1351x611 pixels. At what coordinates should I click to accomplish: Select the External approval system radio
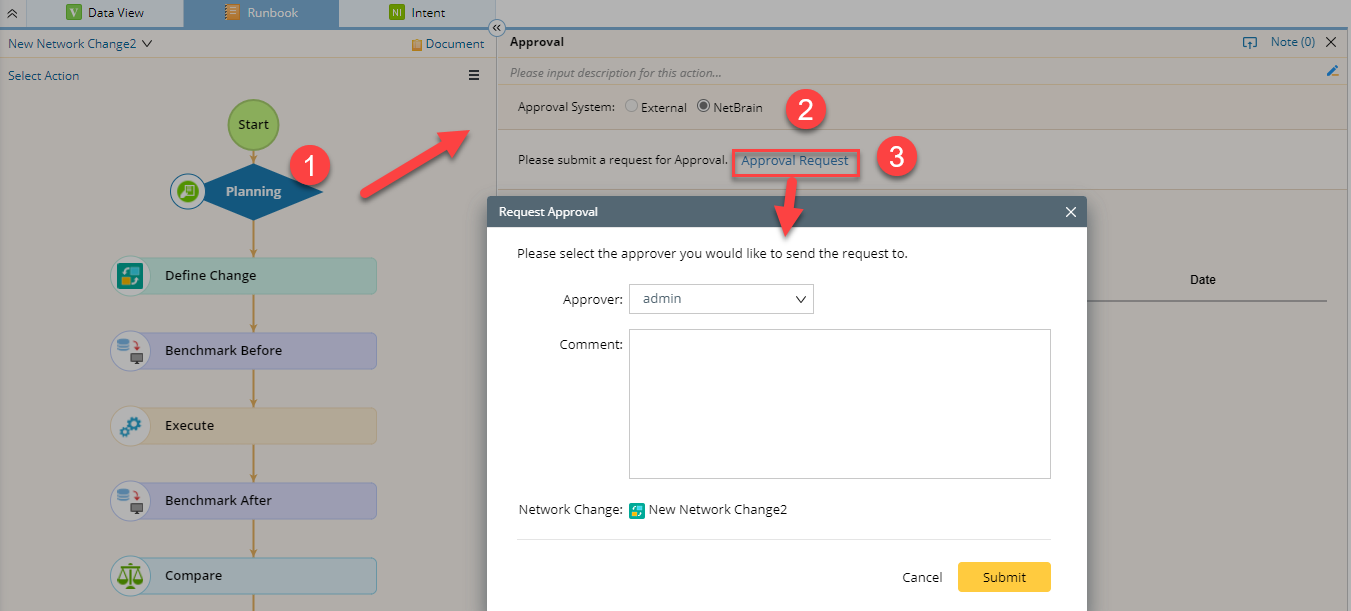(x=631, y=107)
